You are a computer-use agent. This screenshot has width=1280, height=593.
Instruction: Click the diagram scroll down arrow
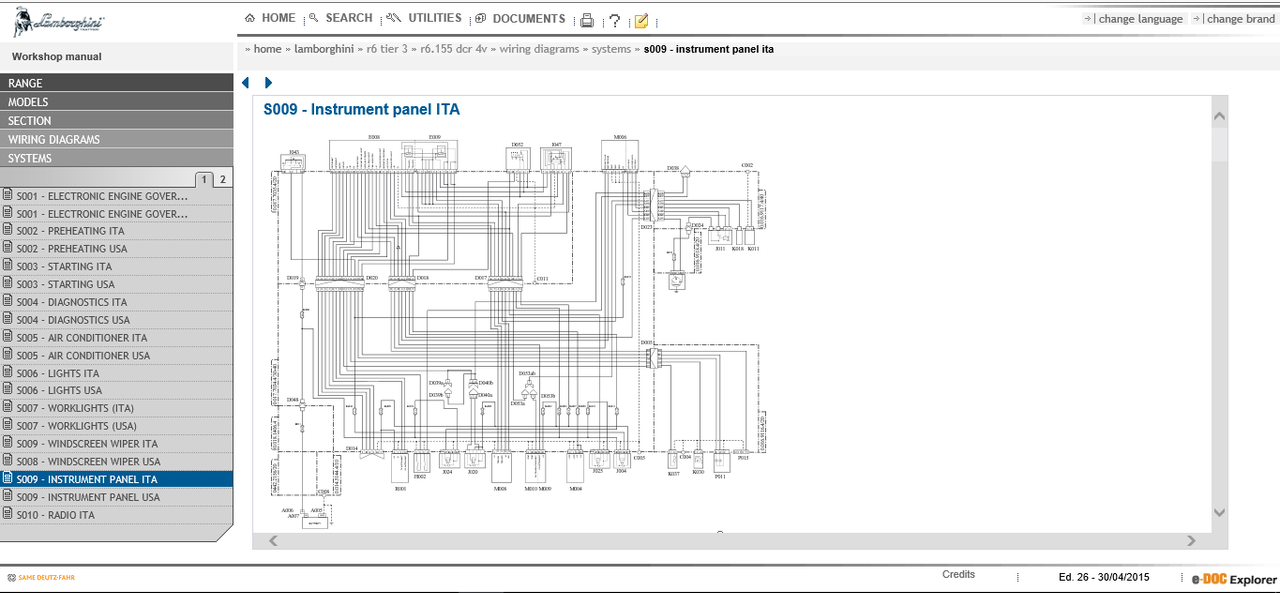pyautogui.click(x=1219, y=512)
